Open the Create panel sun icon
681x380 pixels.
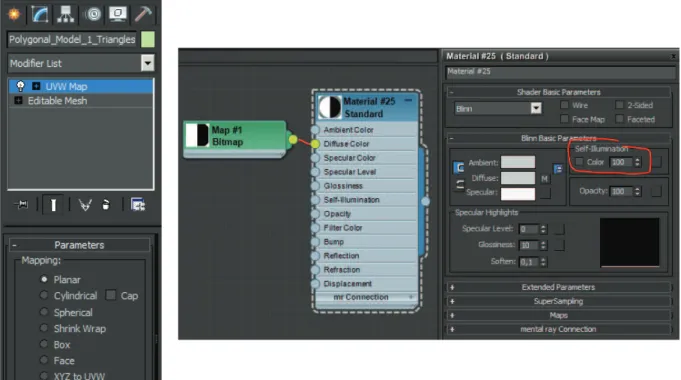[x=14, y=14]
